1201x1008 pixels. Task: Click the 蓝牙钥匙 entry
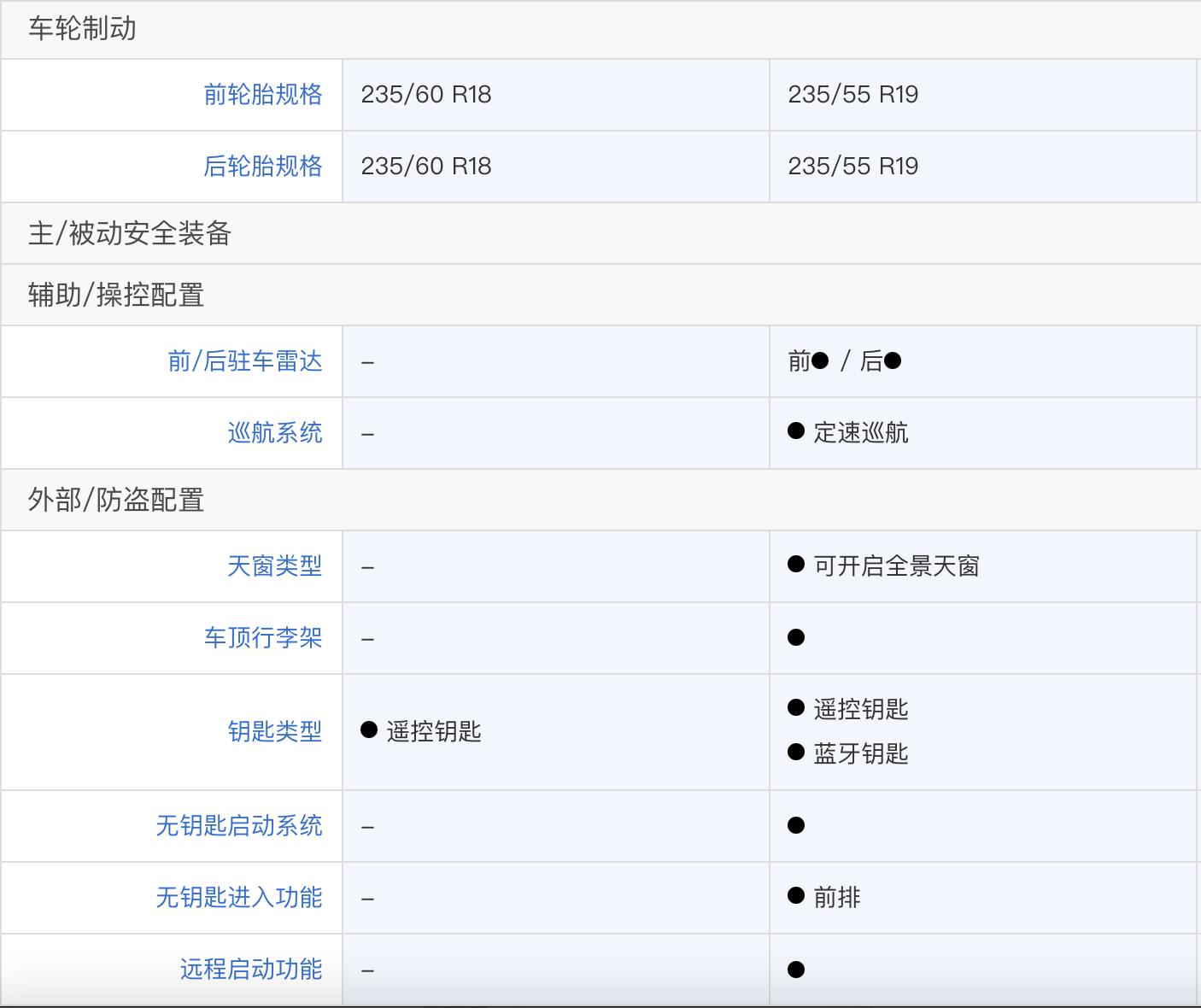pyautogui.click(x=860, y=754)
